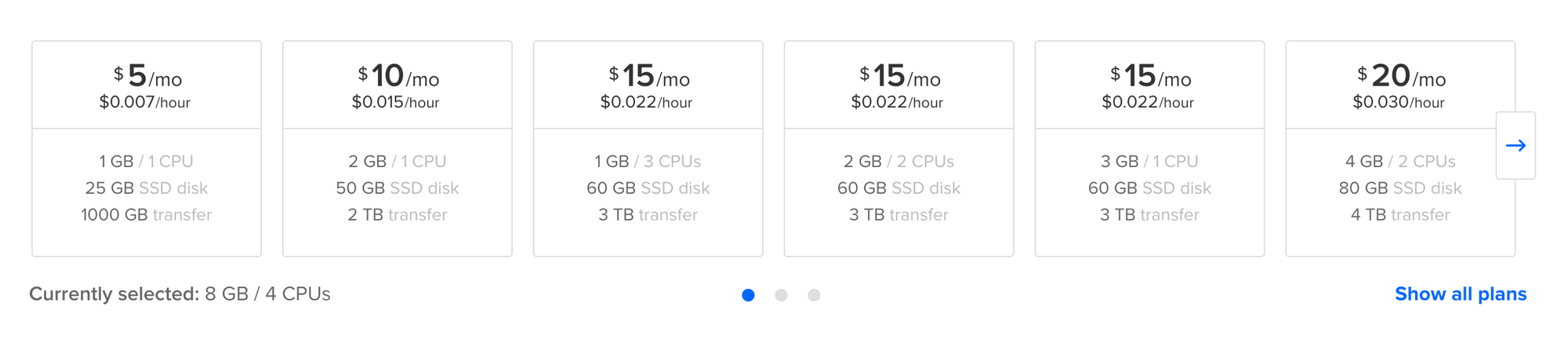Select the $15 plan with 2 GB / 2 CPUs
The height and width of the screenshot is (350, 1568).
click(899, 148)
